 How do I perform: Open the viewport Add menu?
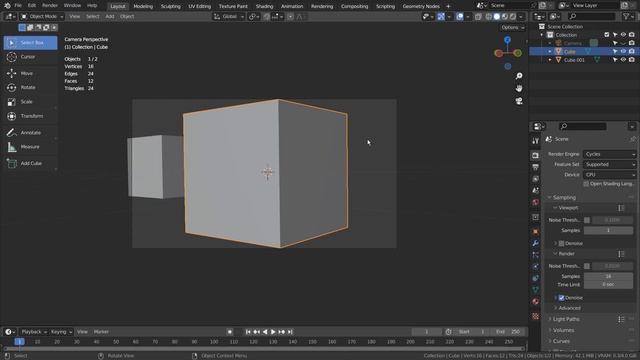click(x=110, y=17)
